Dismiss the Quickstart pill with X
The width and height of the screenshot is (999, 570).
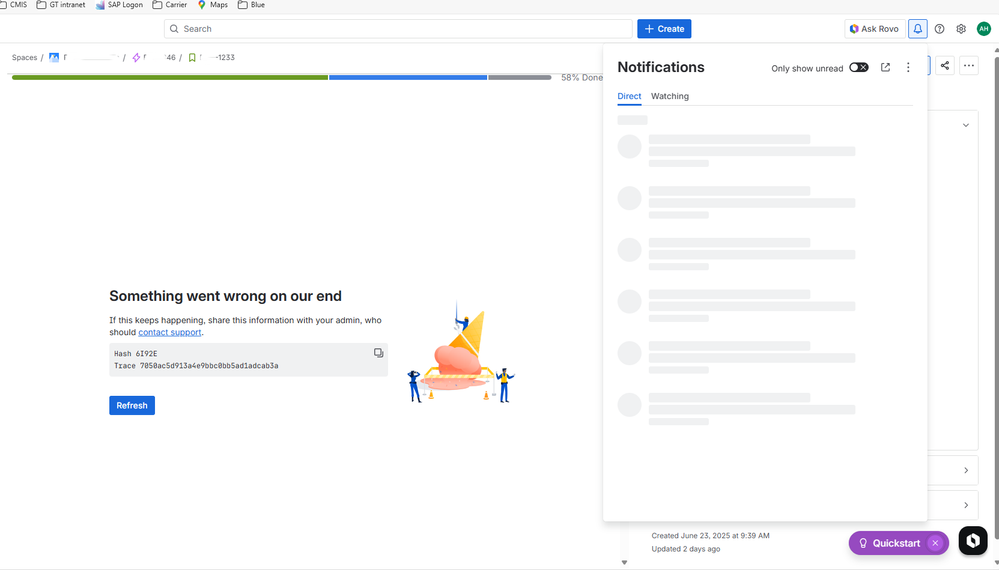pyautogui.click(x=934, y=543)
